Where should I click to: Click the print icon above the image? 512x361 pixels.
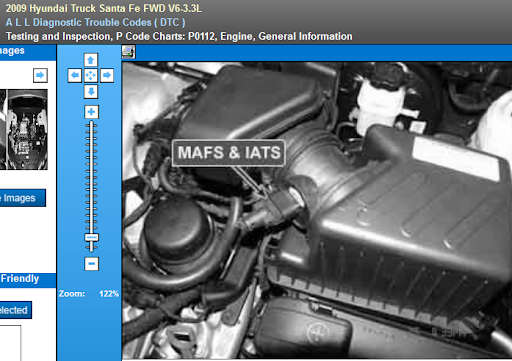(x=129, y=52)
